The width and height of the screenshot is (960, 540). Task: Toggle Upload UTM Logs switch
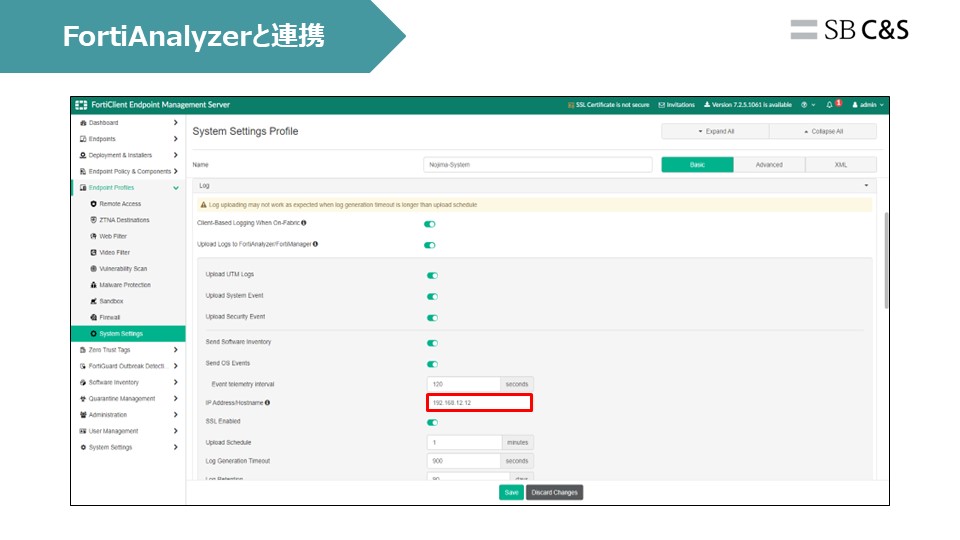432,276
